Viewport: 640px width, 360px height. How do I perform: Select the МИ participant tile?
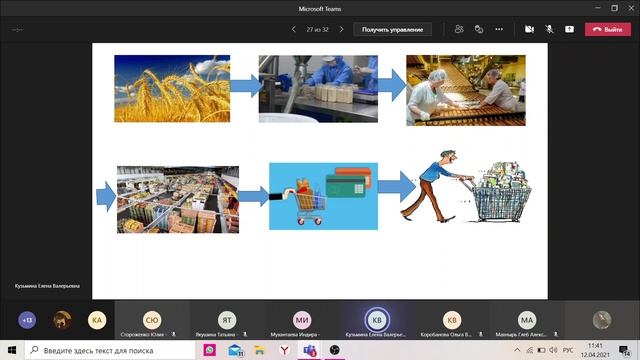tap(302, 321)
